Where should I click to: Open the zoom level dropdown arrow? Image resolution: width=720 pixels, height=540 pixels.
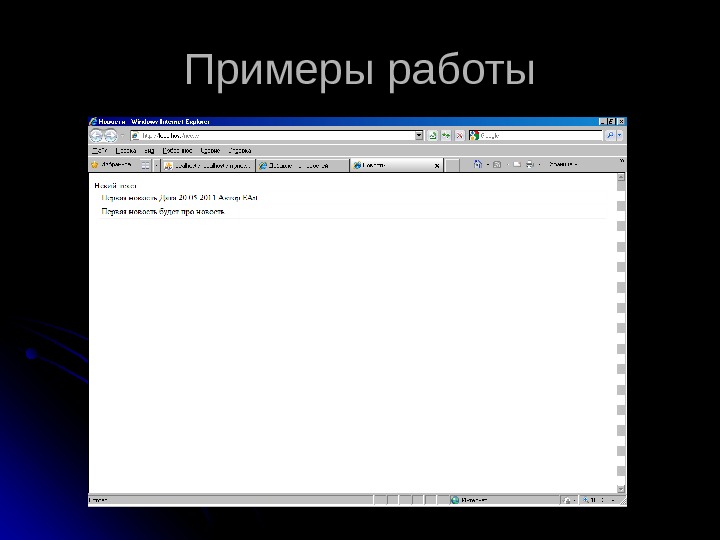(613, 500)
